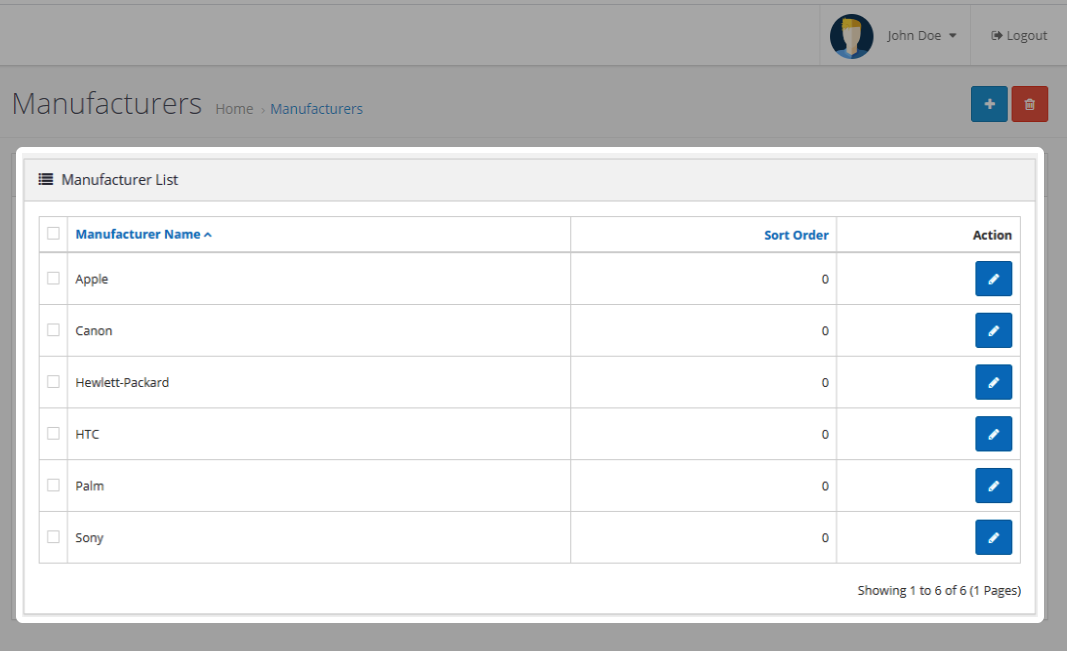Screen dimensions: 1067x651
Task: Click John Doe's profile avatar image
Action: pos(852,36)
